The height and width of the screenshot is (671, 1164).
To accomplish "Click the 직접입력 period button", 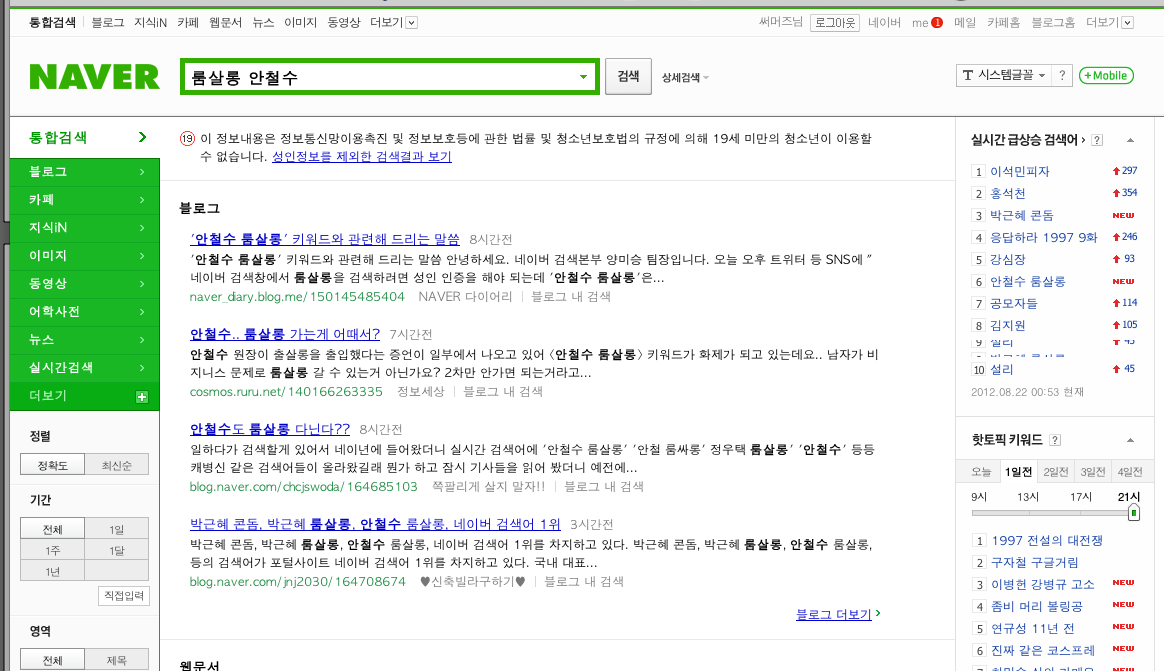I will click(124, 595).
